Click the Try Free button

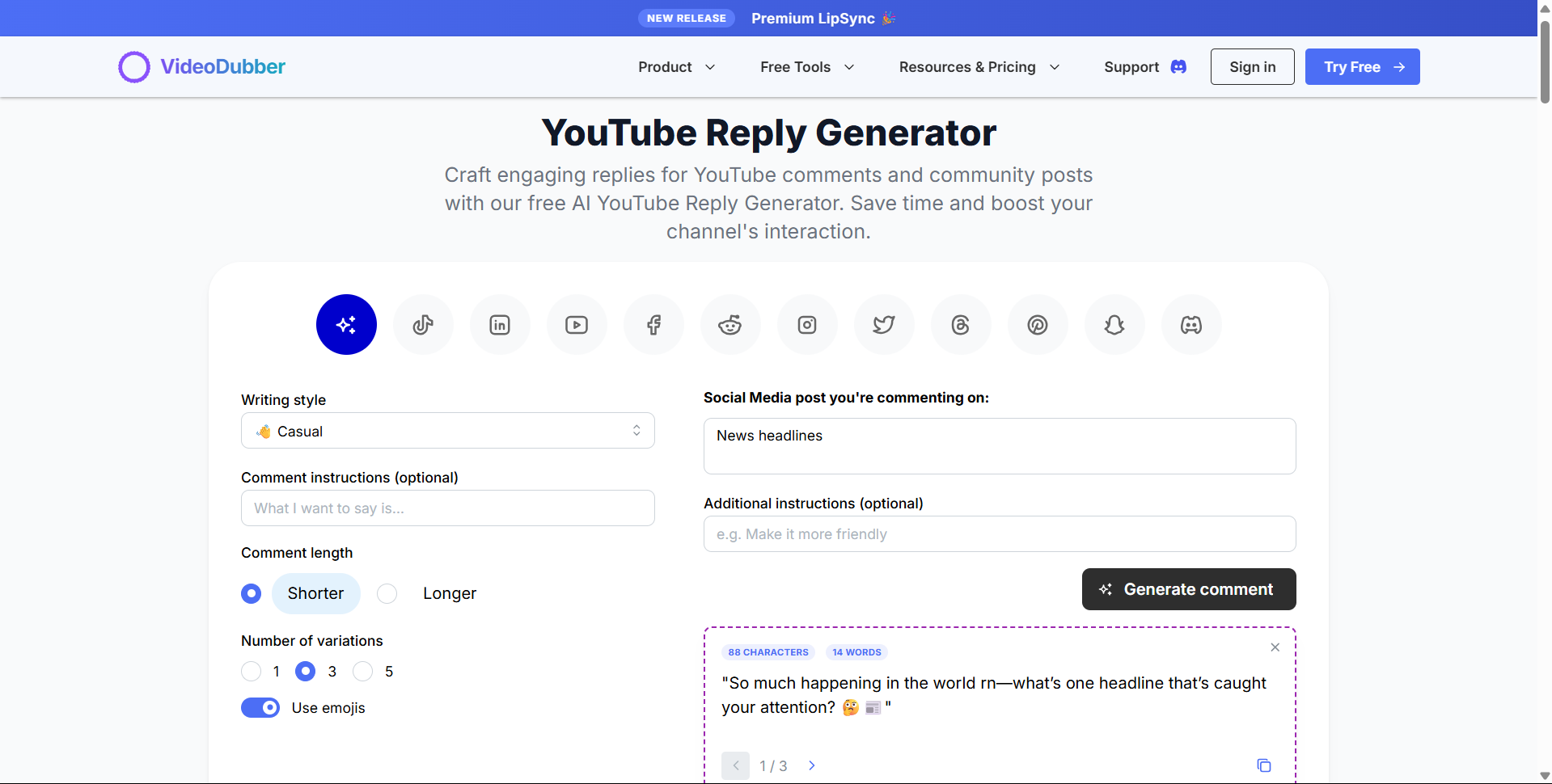(1363, 67)
